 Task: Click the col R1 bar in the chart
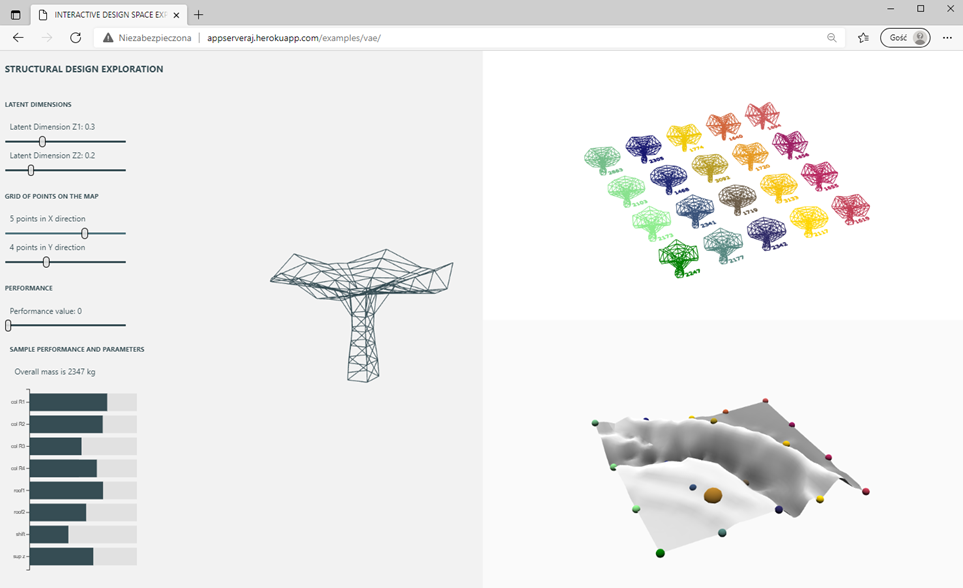pyautogui.click(x=70, y=401)
